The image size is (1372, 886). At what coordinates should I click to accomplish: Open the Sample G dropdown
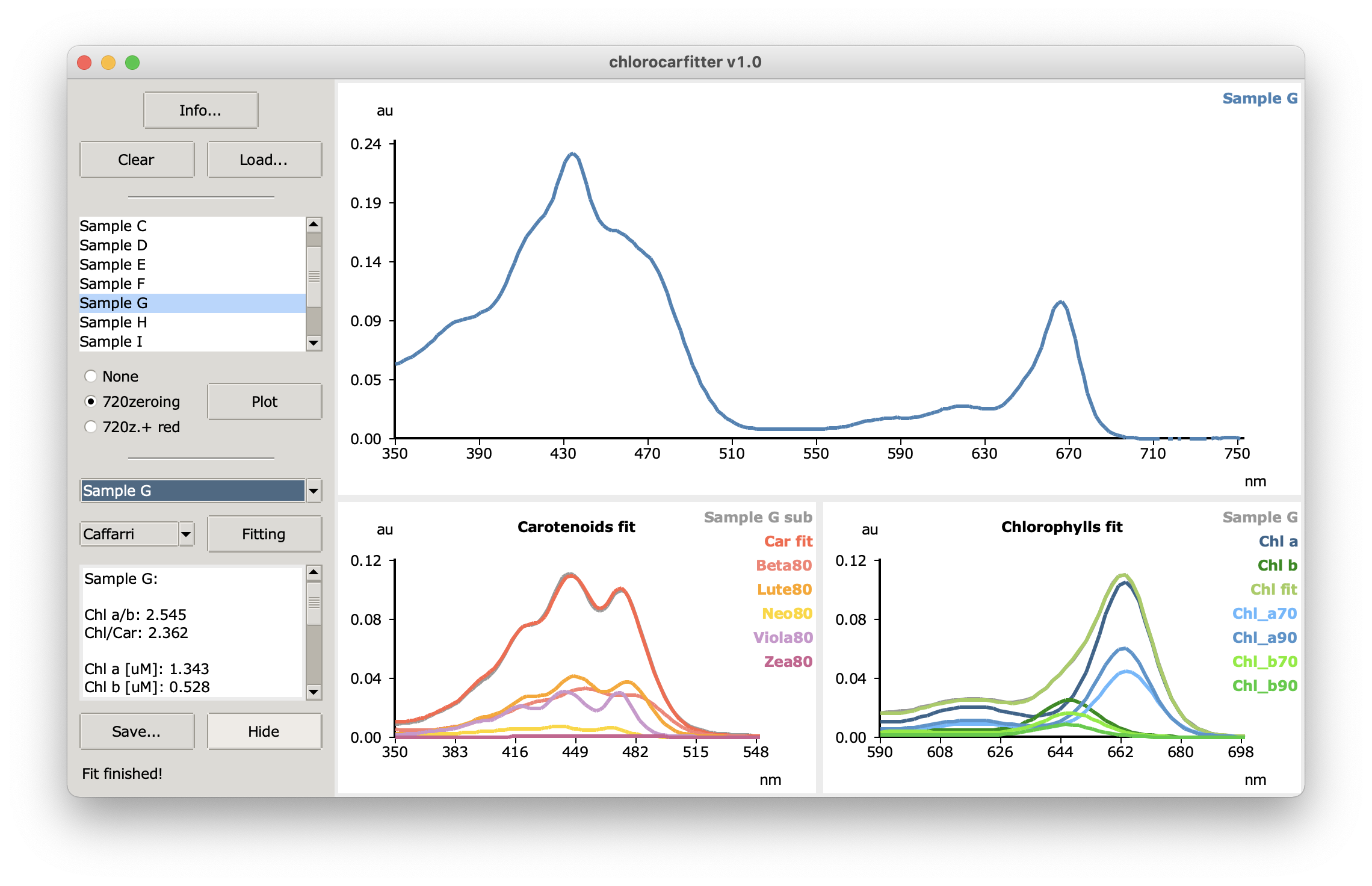click(x=312, y=491)
